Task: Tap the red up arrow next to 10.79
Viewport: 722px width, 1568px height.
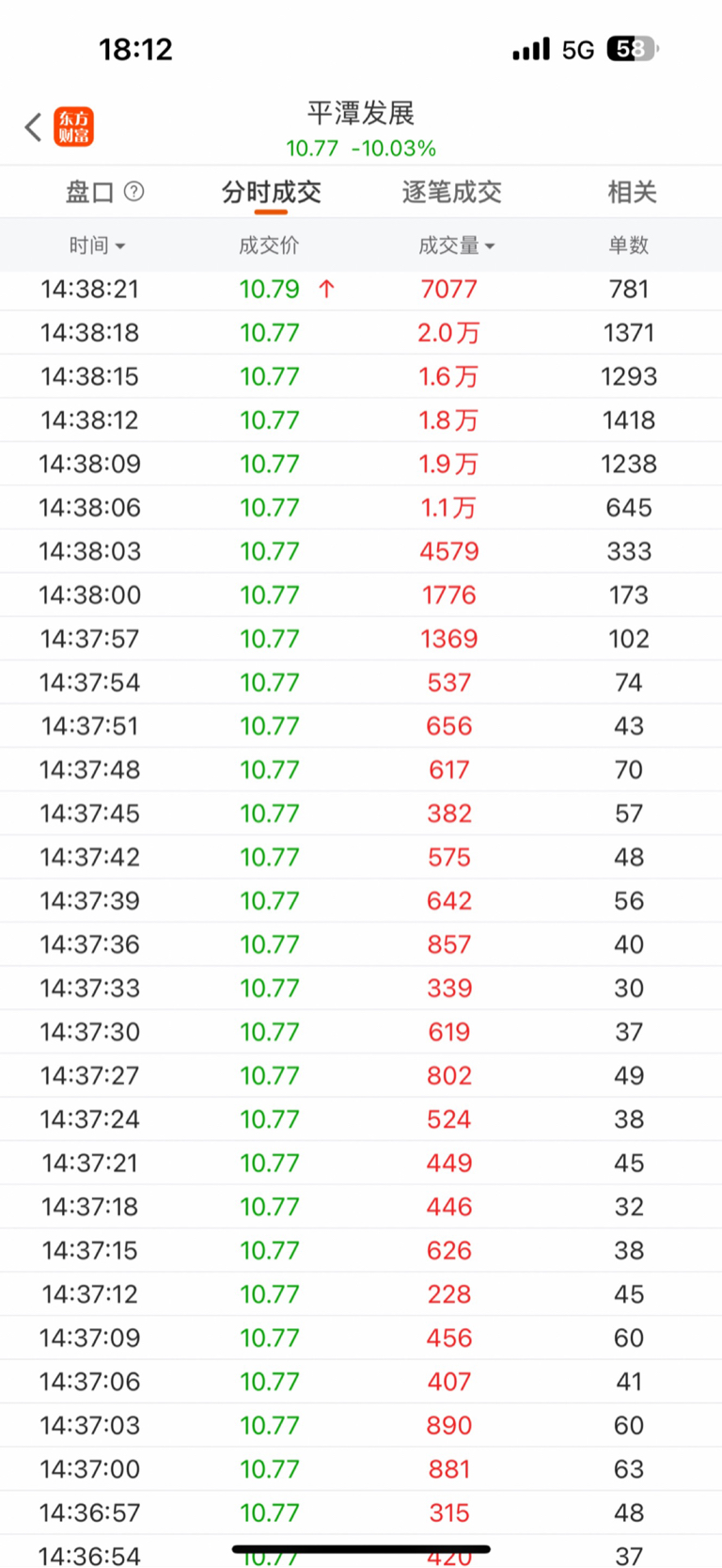Action: 326,289
